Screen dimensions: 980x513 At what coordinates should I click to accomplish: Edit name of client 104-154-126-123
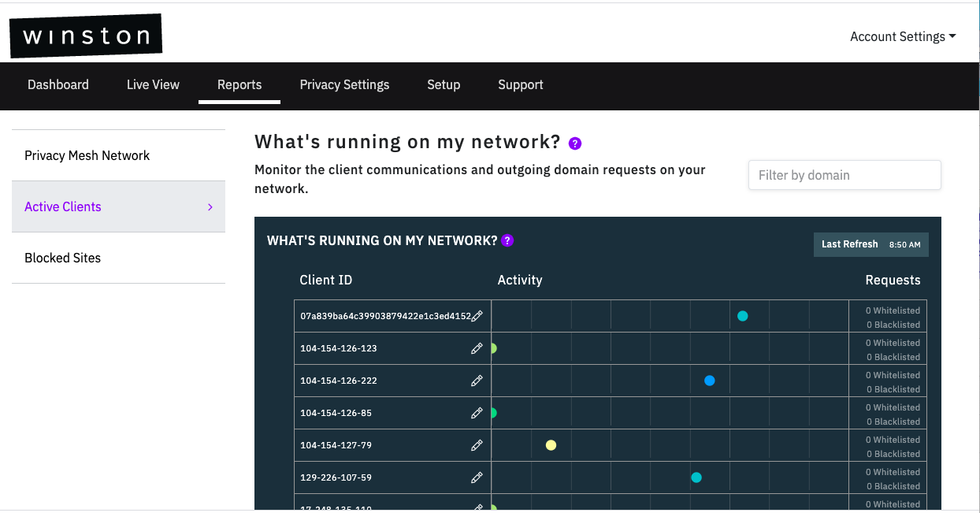click(477, 349)
